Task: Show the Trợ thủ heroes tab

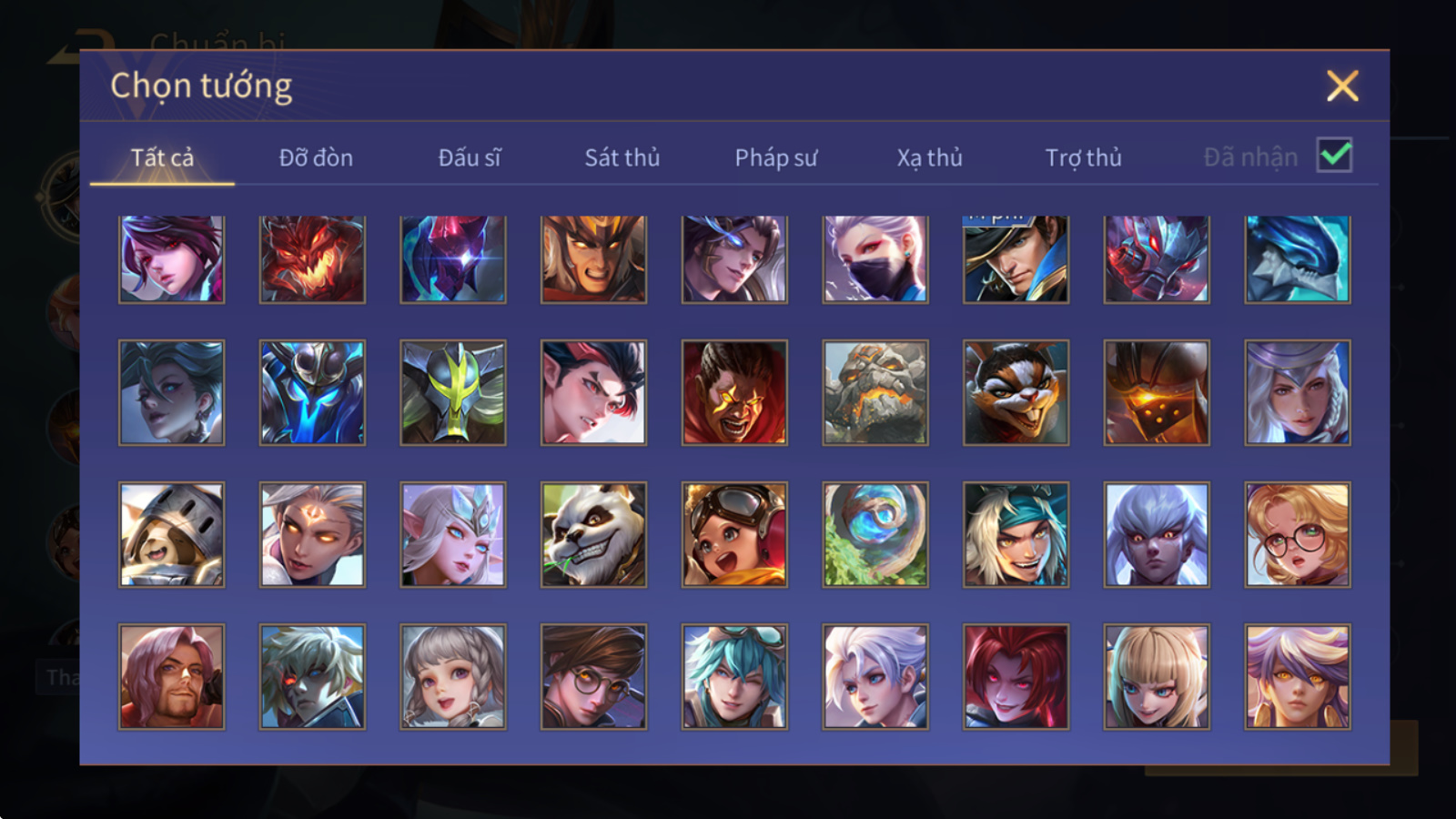Action: click(1083, 157)
